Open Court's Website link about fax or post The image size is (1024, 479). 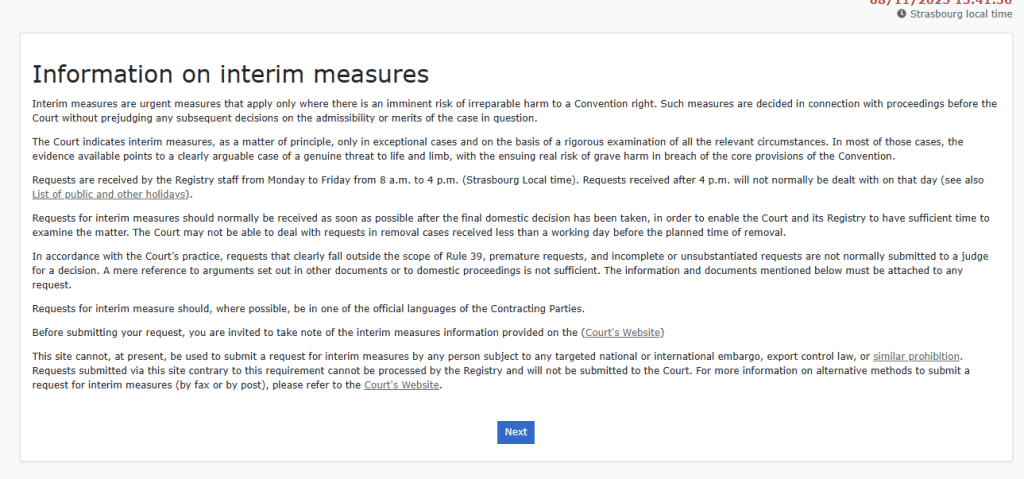tap(402, 385)
